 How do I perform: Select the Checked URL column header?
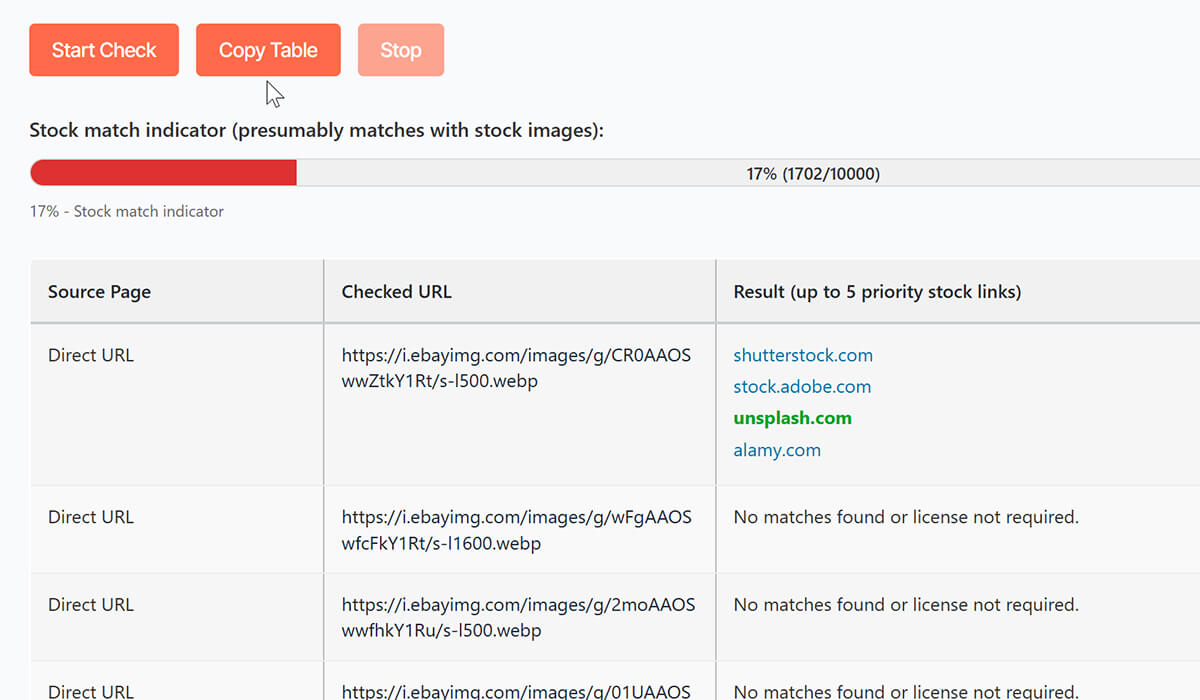[x=396, y=292]
